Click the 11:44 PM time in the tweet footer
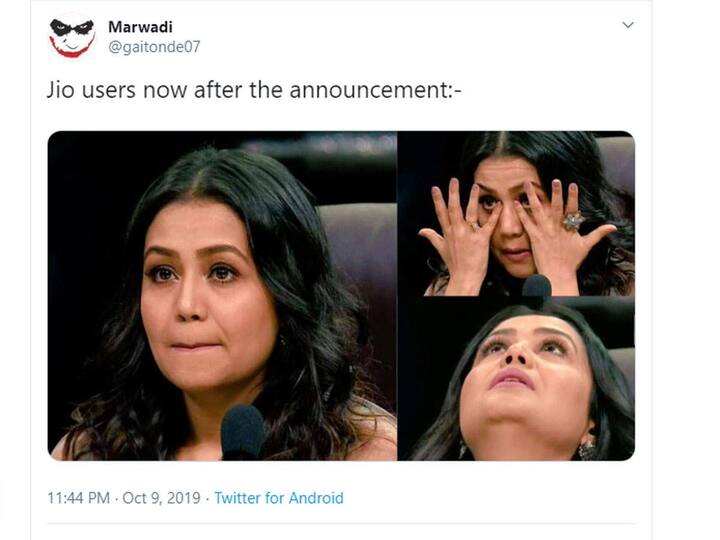 pos(76,497)
